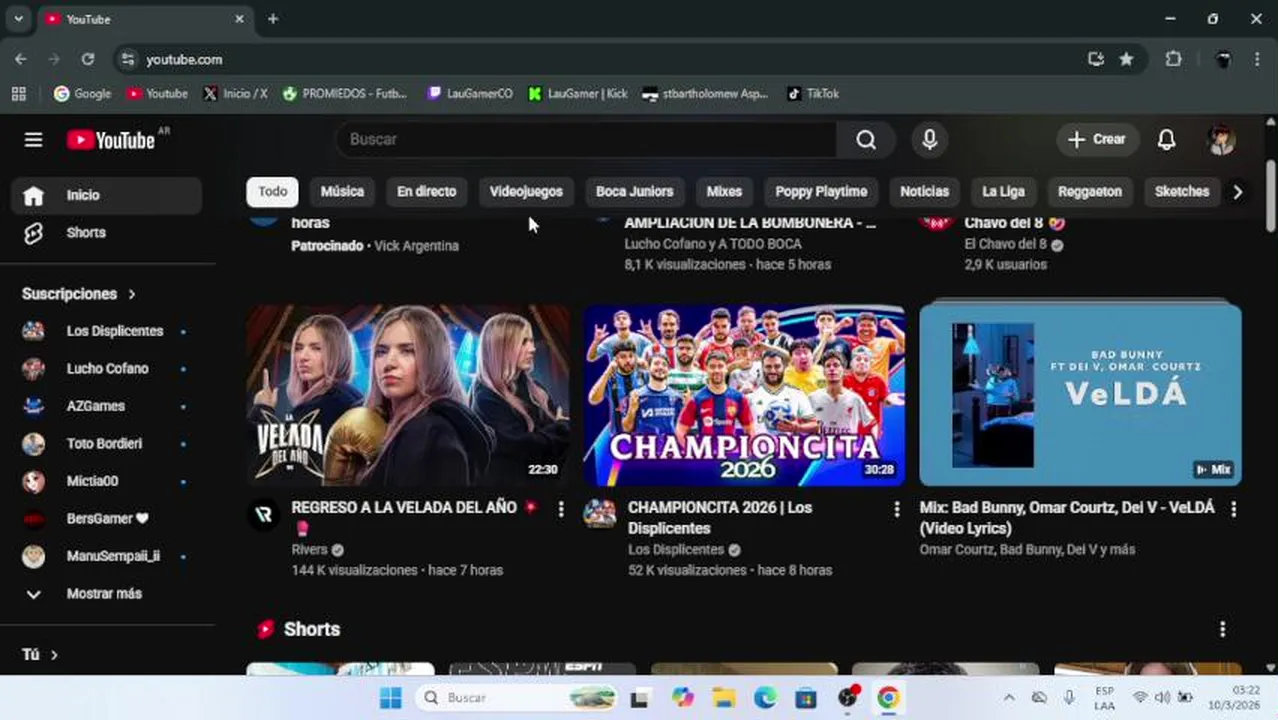This screenshot has width=1278, height=720.
Task: Open TikTok bookmark
Action: (813, 93)
